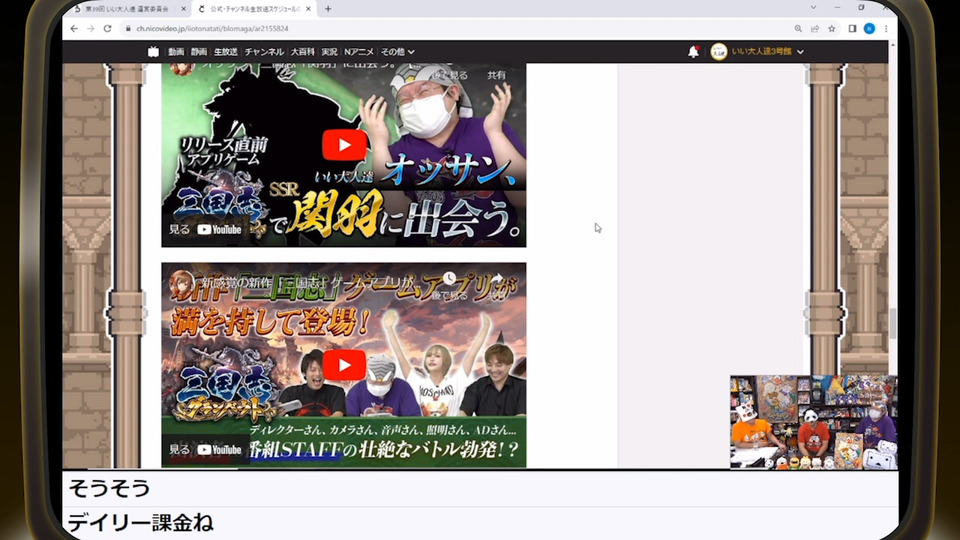
Task: Reload the page with refresh icon
Action: coord(107,29)
